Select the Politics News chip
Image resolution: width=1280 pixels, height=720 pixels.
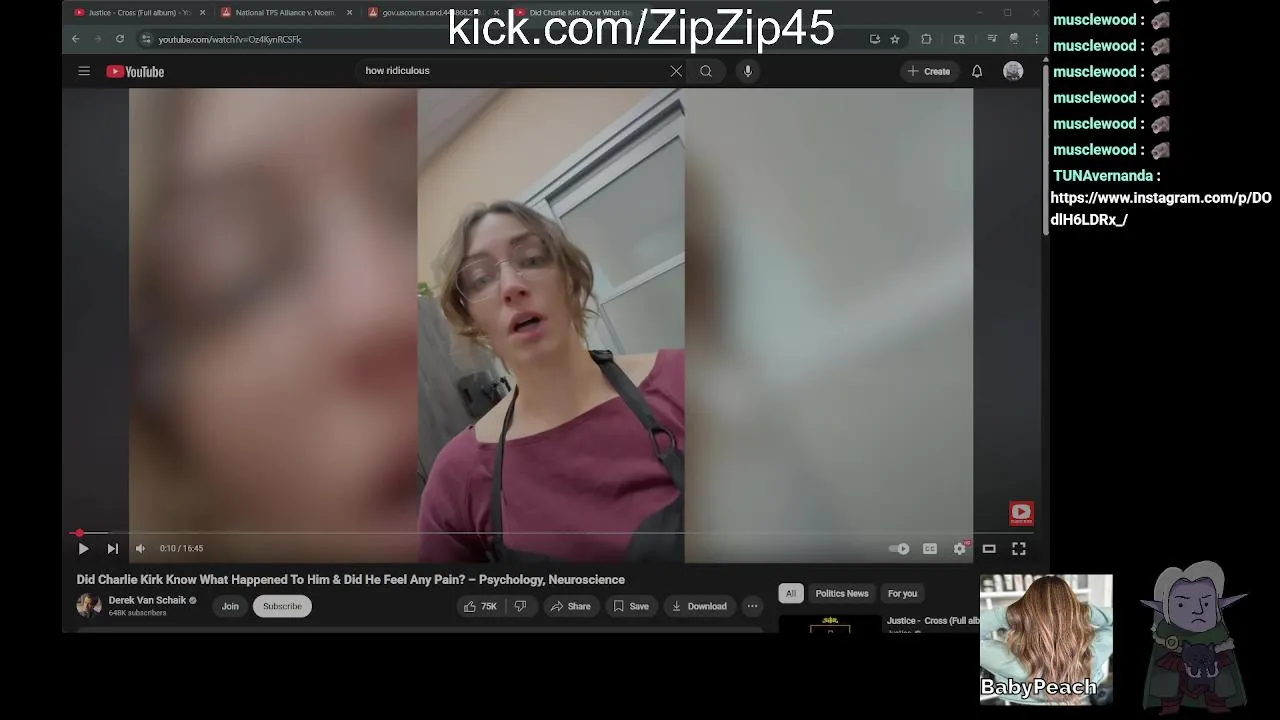click(842, 593)
